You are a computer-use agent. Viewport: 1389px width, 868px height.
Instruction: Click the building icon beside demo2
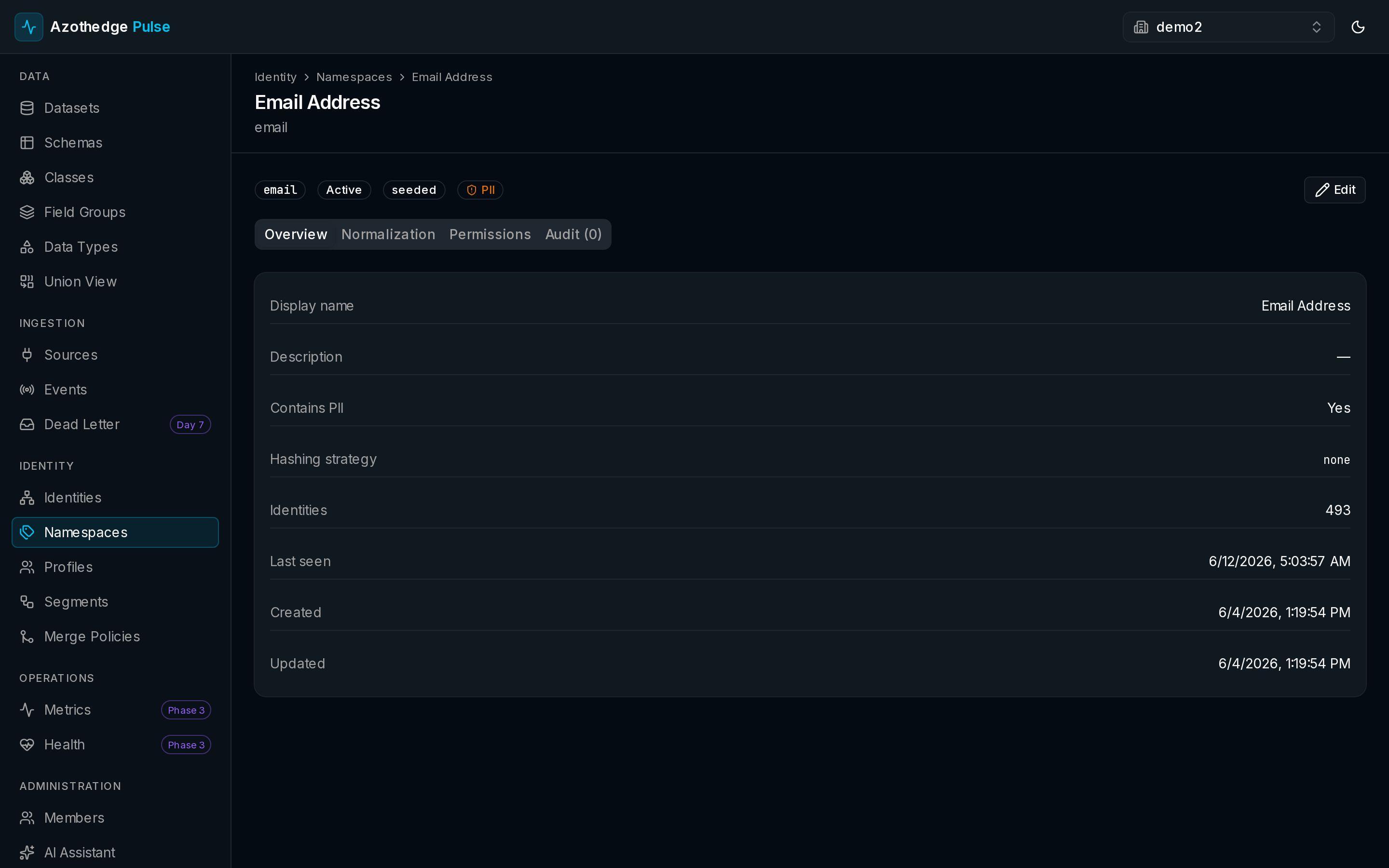point(1141,27)
